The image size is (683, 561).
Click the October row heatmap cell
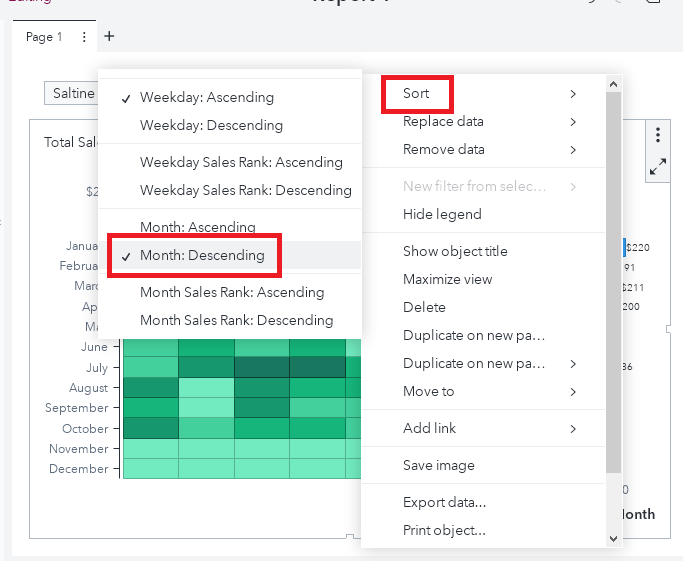(x=150, y=428)
